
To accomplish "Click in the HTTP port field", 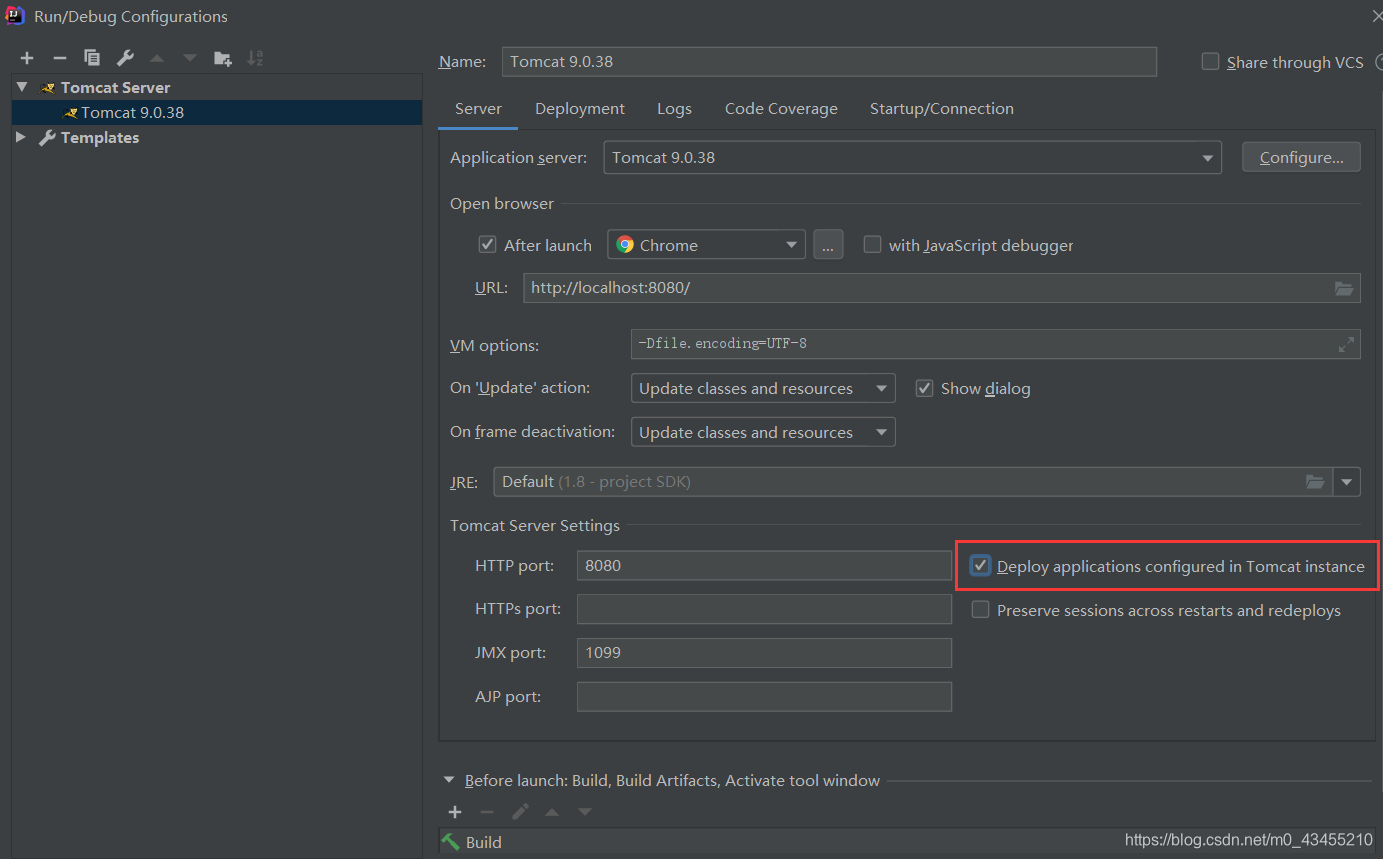I will click(x=764, y=566).
